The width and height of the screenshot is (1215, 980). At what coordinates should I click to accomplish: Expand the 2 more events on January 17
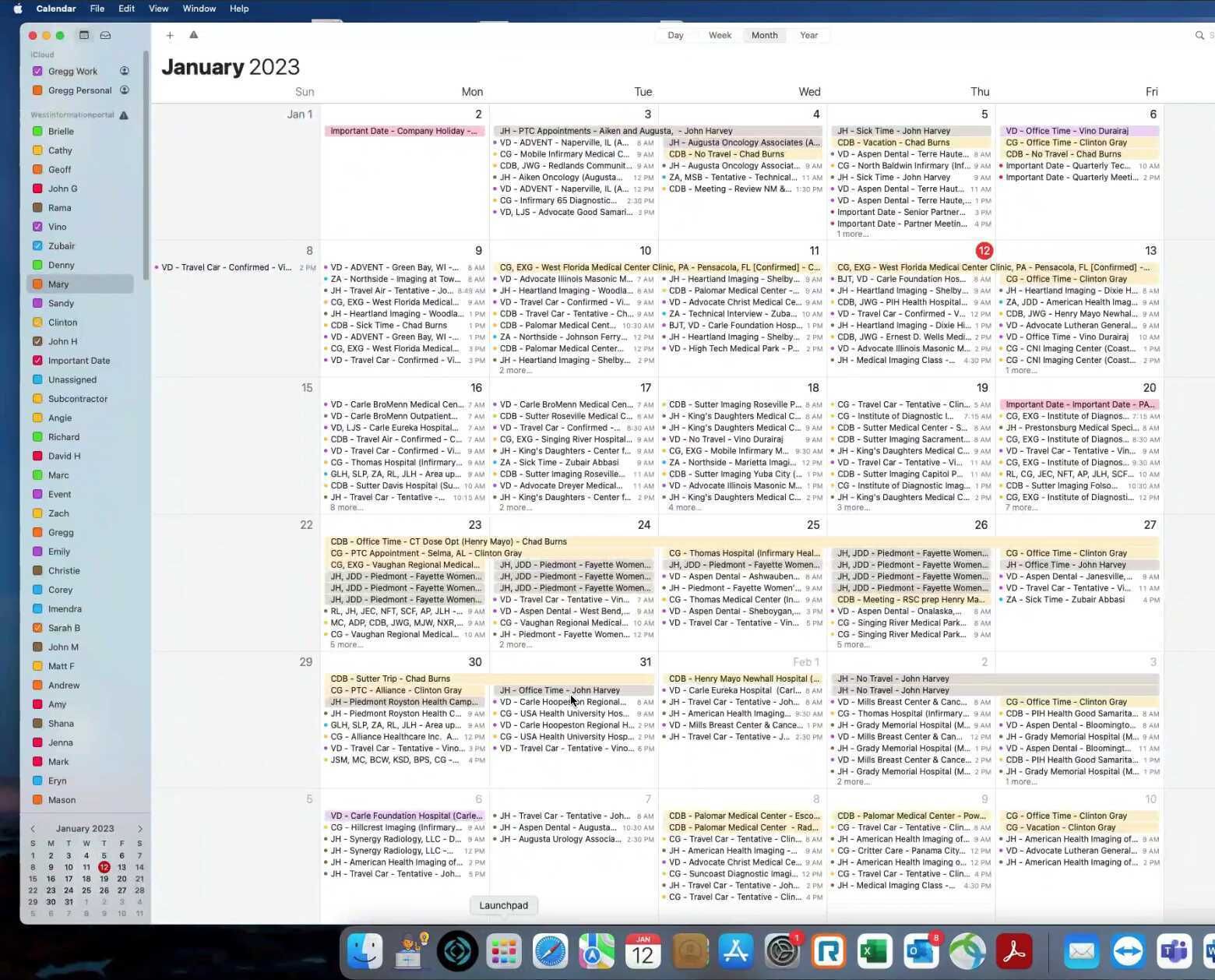(x=515, y=507)
